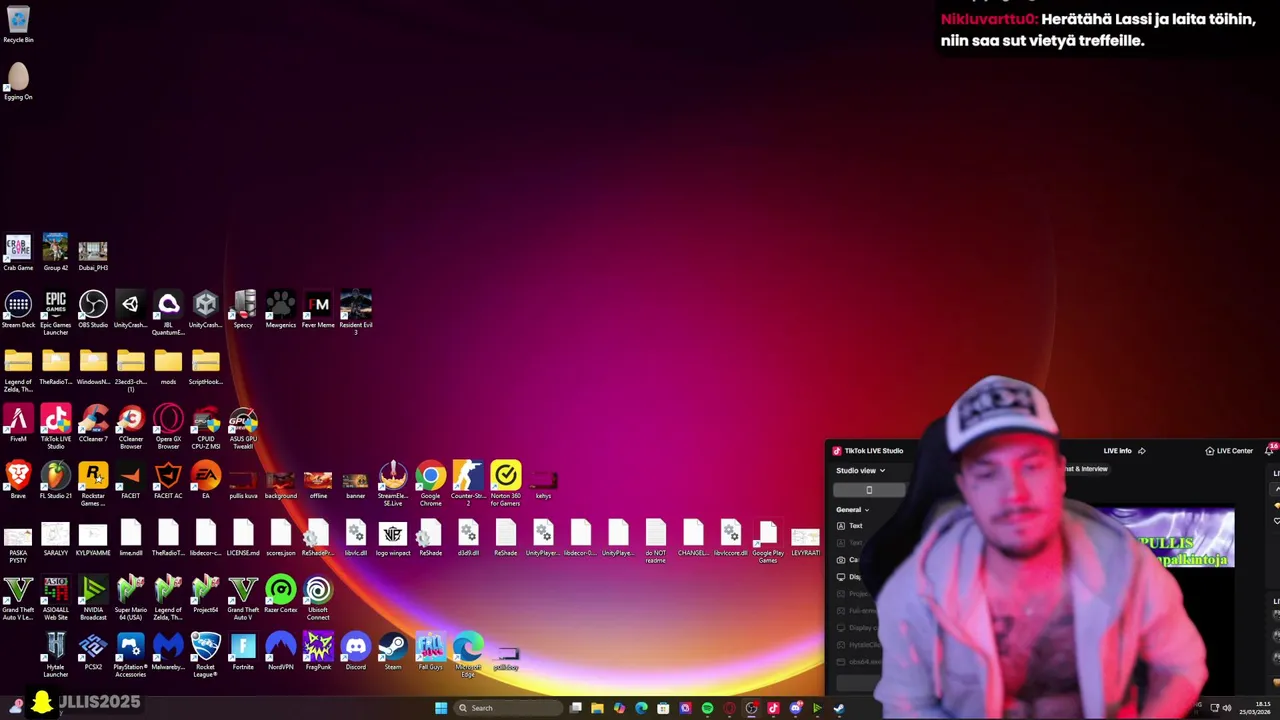The width and height of the screenshot is (1280, 720).
Task: Open the mods folder
Action: pyautogui.click(x=168, y=366)
